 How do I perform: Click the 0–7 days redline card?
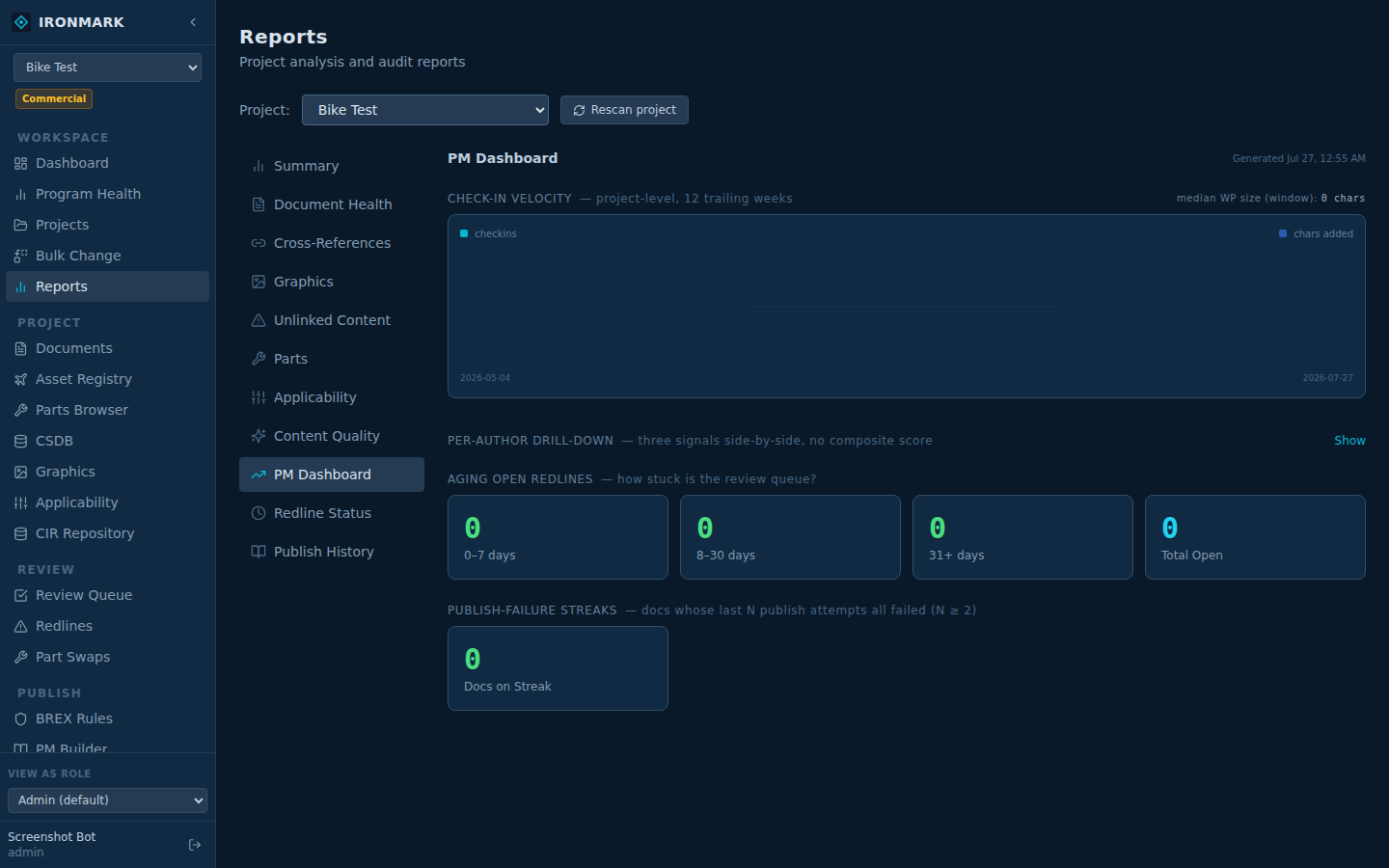(x=558, y=537)
